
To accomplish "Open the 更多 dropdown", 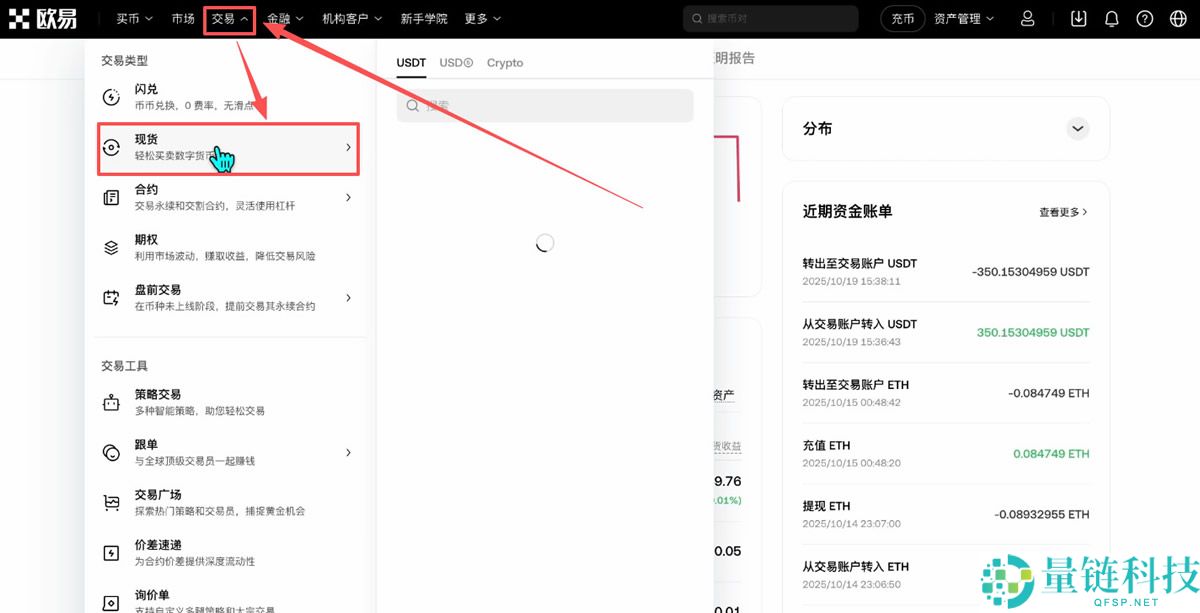I will tap(481, 18).
